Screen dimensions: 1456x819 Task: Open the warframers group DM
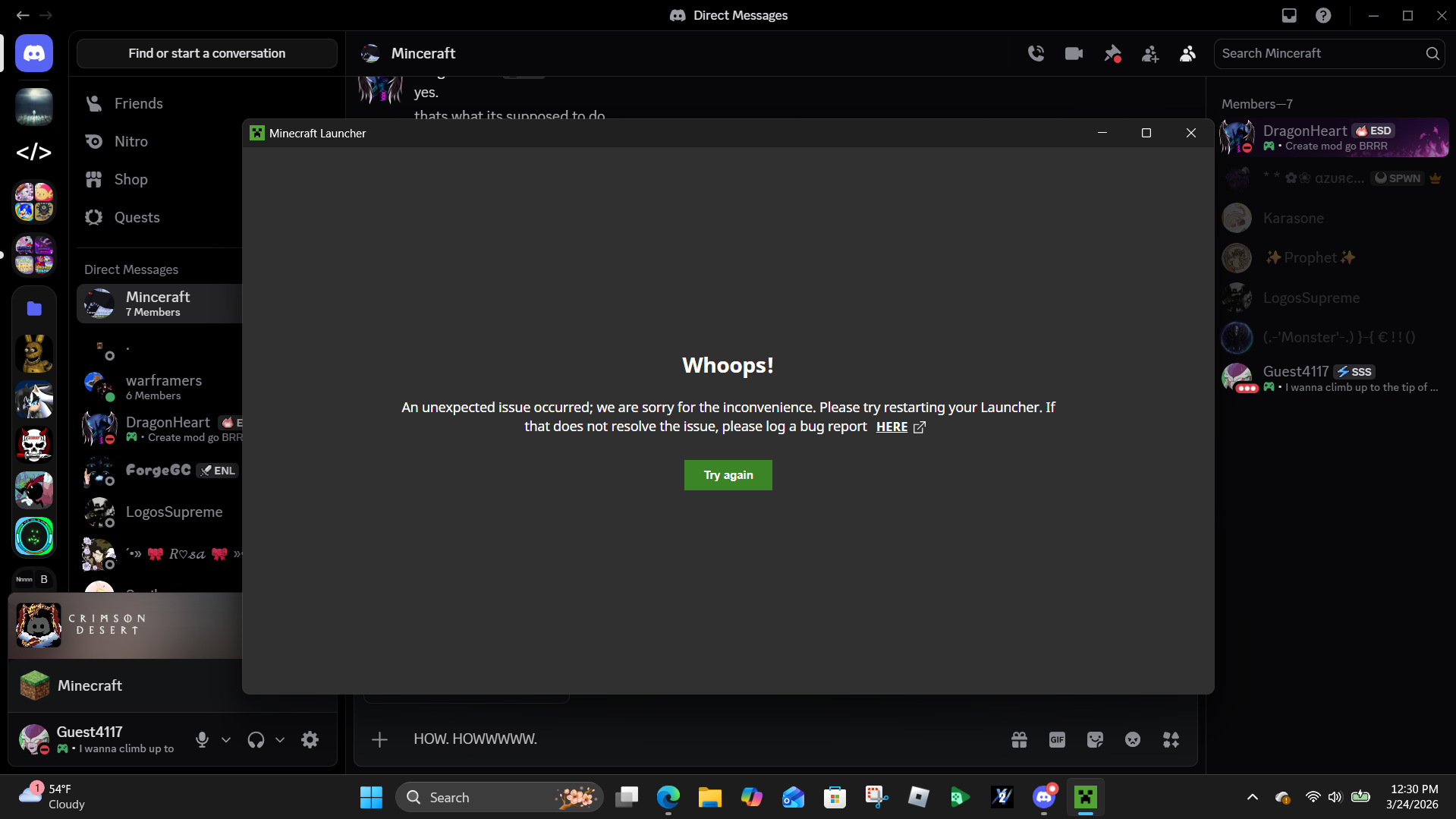point(159,387)
